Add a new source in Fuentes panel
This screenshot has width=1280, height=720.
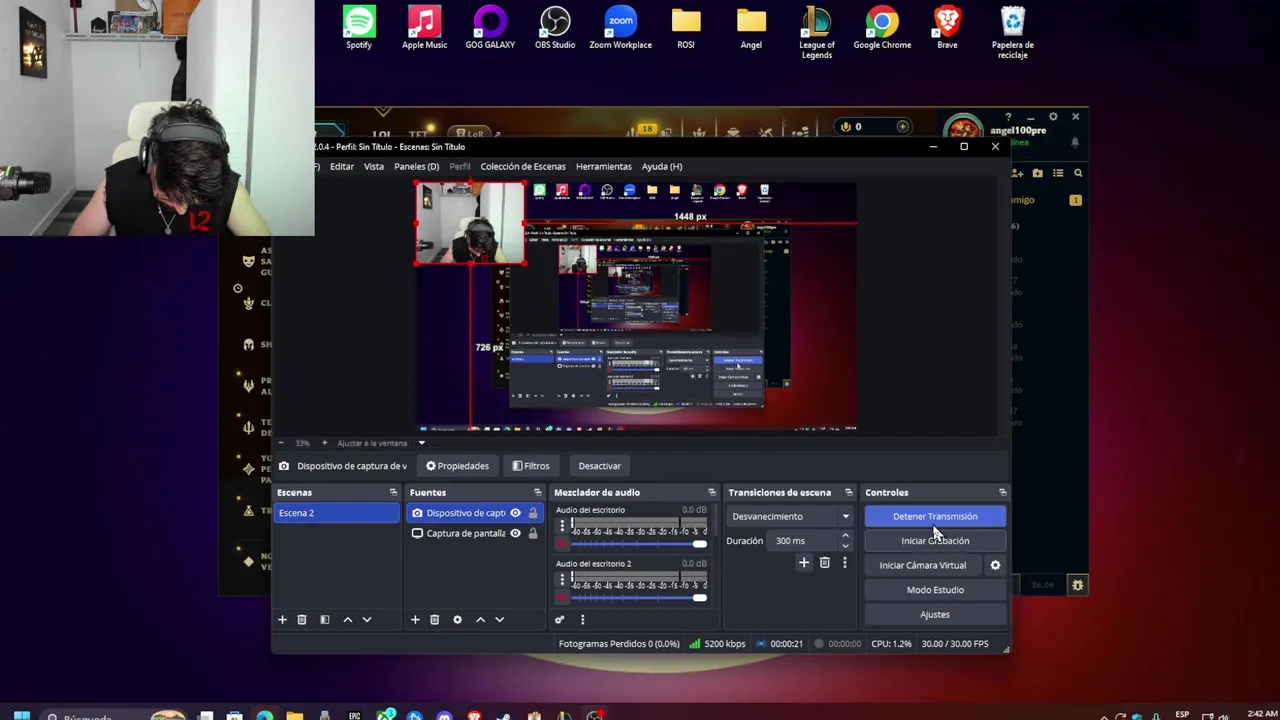415,620
